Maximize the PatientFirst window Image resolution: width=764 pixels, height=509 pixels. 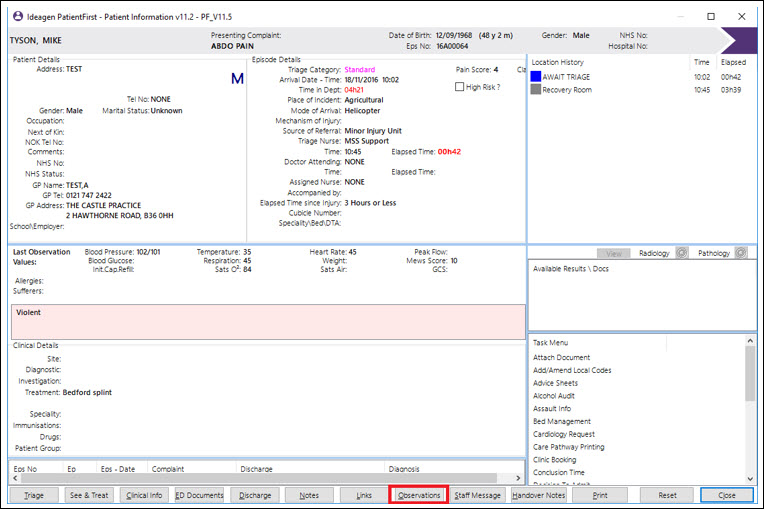711,17
